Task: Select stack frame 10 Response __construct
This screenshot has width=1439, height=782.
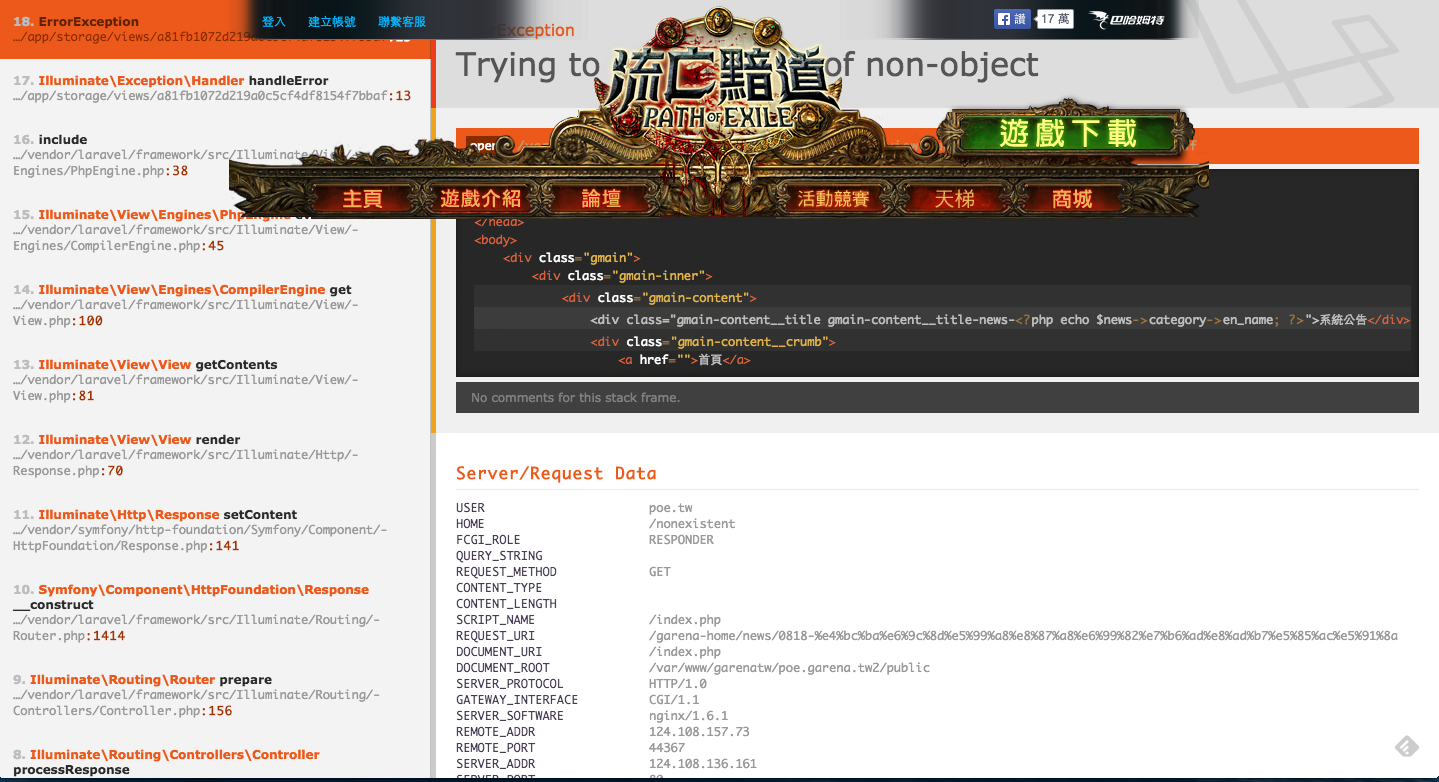Action: (215, 612)
